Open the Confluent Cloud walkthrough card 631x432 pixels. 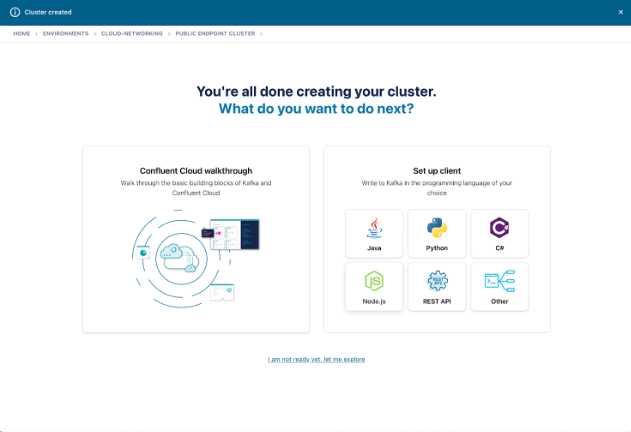pos(196,239)
